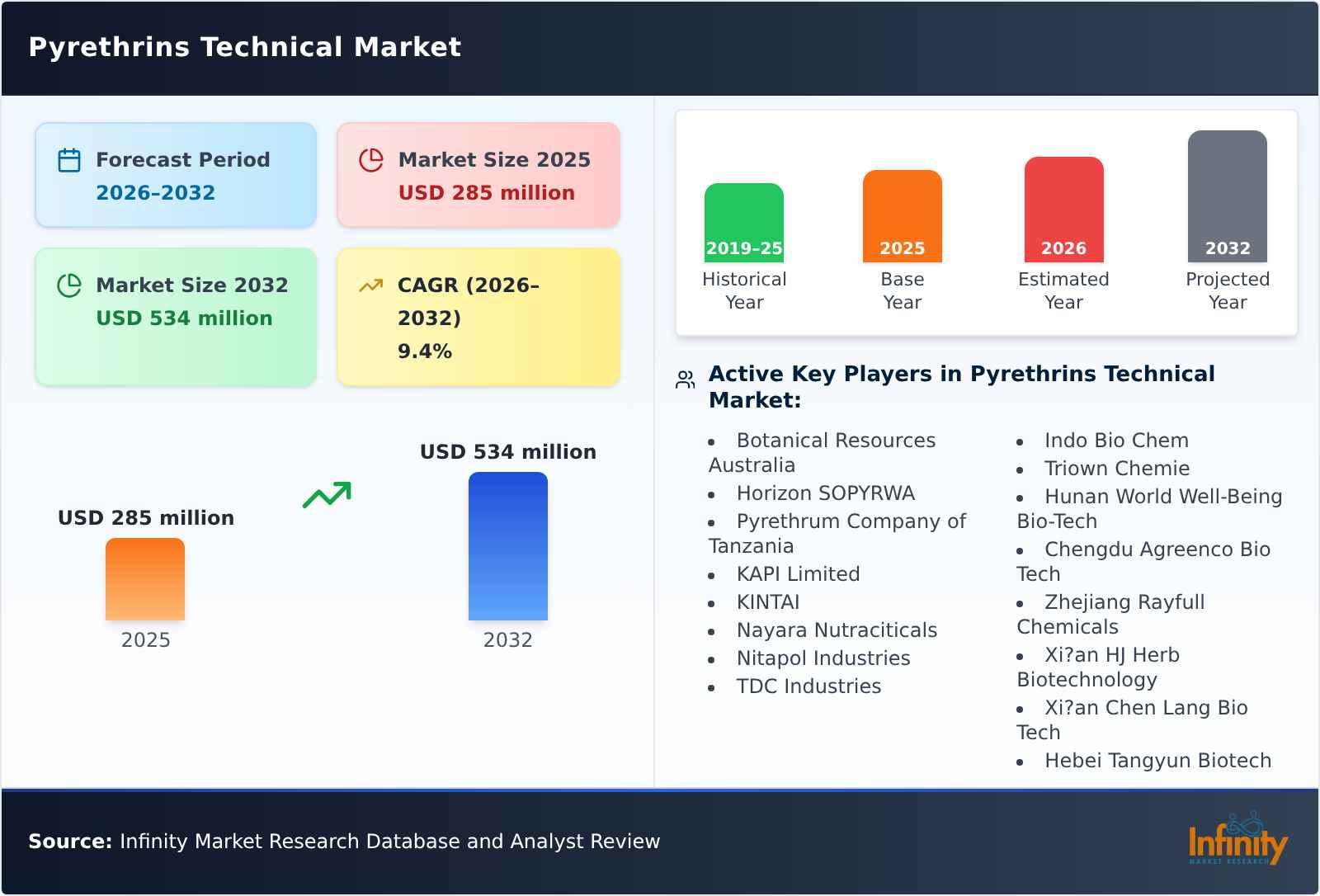Open the Market Size 2025 card
This screenshot has width=1320, height=896.
click(477, 174)
